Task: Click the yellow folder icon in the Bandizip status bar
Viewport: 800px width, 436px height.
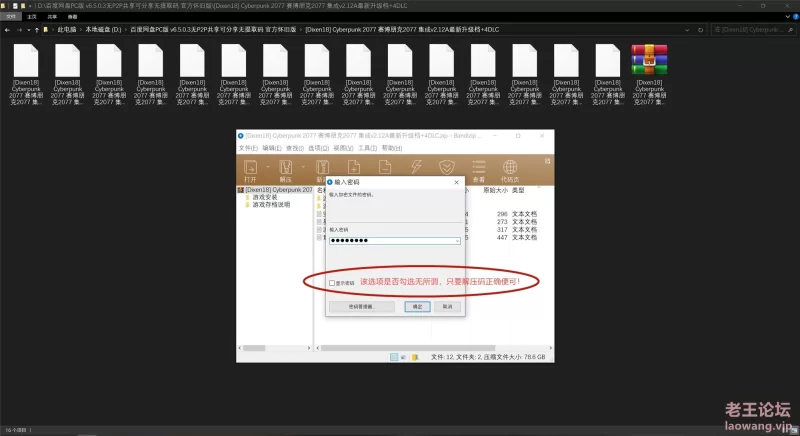Action: point(415,357)
